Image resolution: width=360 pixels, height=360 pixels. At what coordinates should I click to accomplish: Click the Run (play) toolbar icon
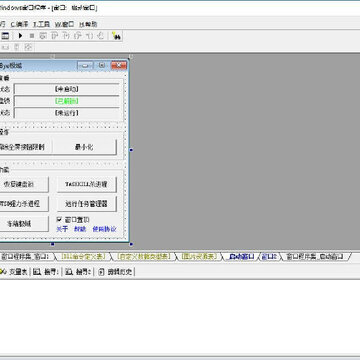pyautogui.click(x=20, y=36)
